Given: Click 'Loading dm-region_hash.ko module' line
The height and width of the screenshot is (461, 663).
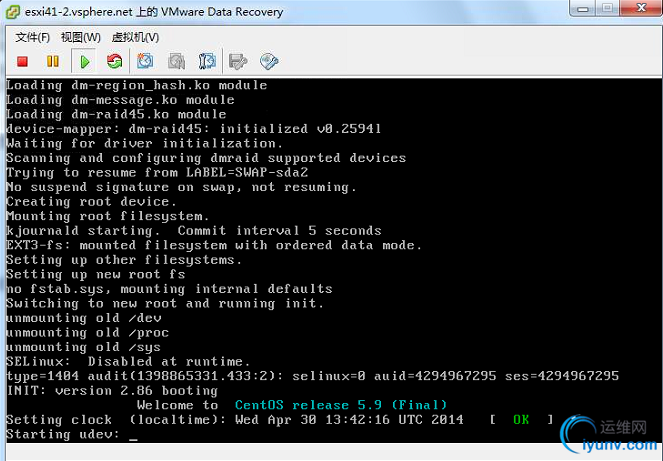Looking at the screenshot, I should 137,85.
